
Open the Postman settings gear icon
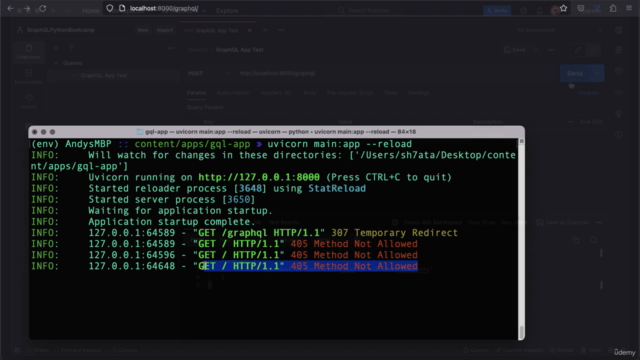(523, 11)
